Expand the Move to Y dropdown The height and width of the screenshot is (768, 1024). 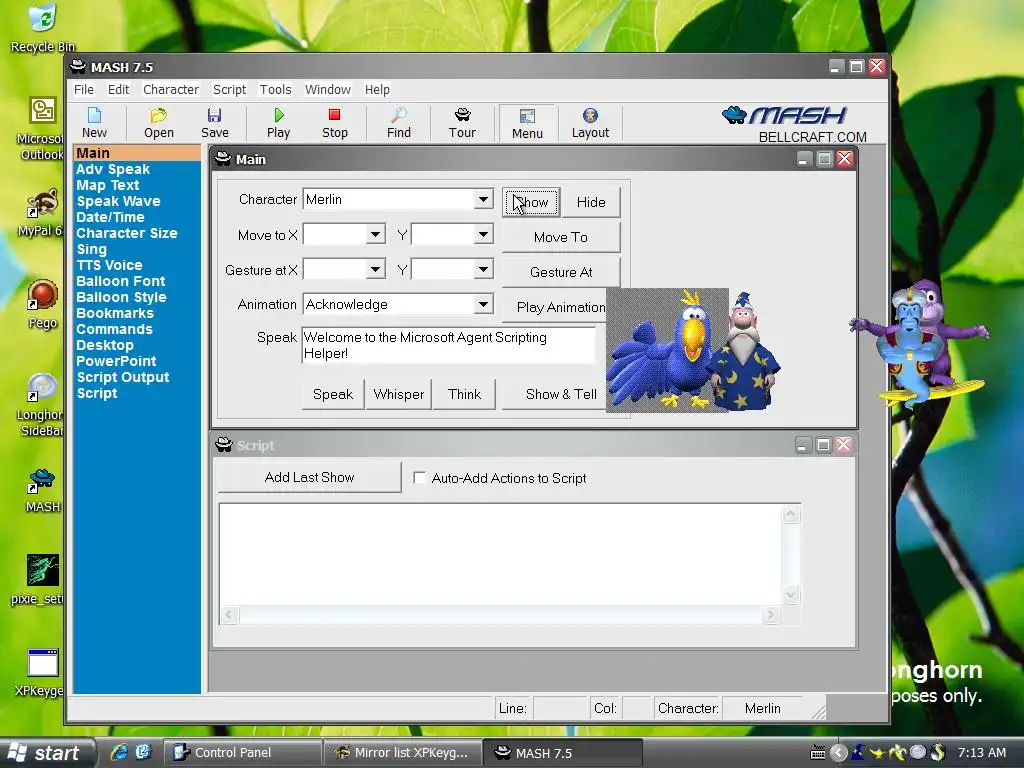click(x=483, y=234)
